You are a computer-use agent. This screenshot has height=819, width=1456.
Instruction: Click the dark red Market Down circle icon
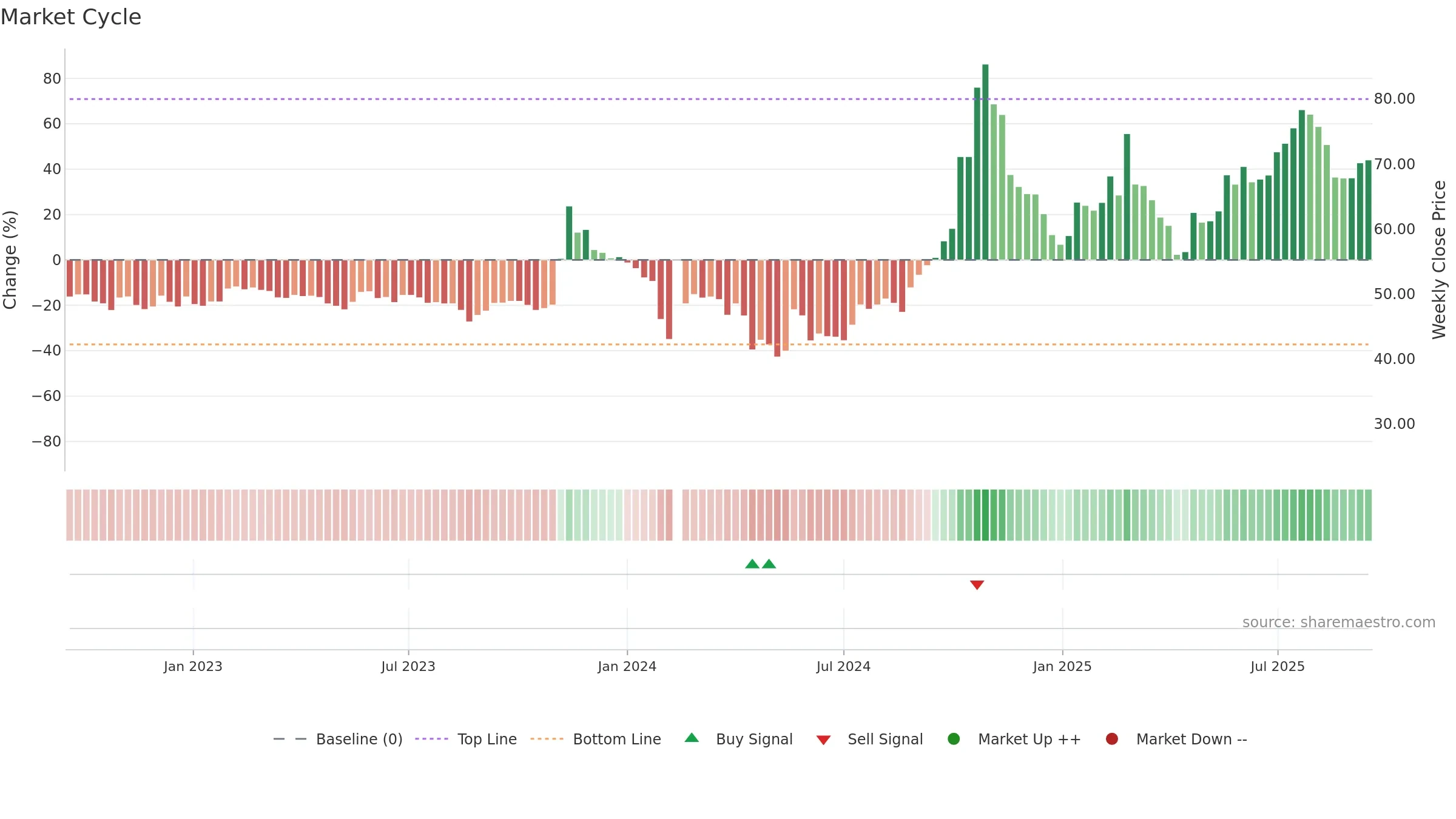pyautogui.click(x=1112, y=739)
